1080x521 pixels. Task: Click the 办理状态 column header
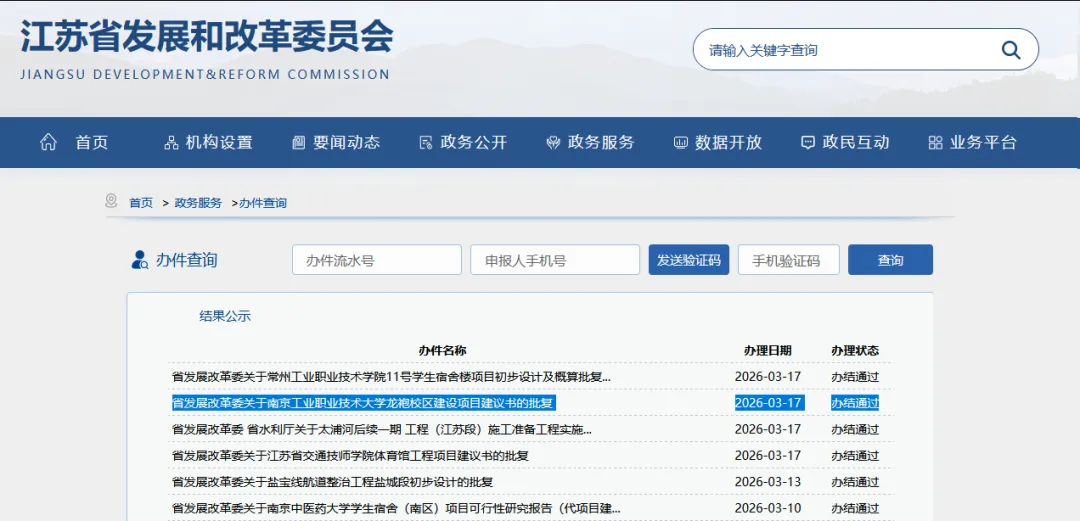coord(855,351)
